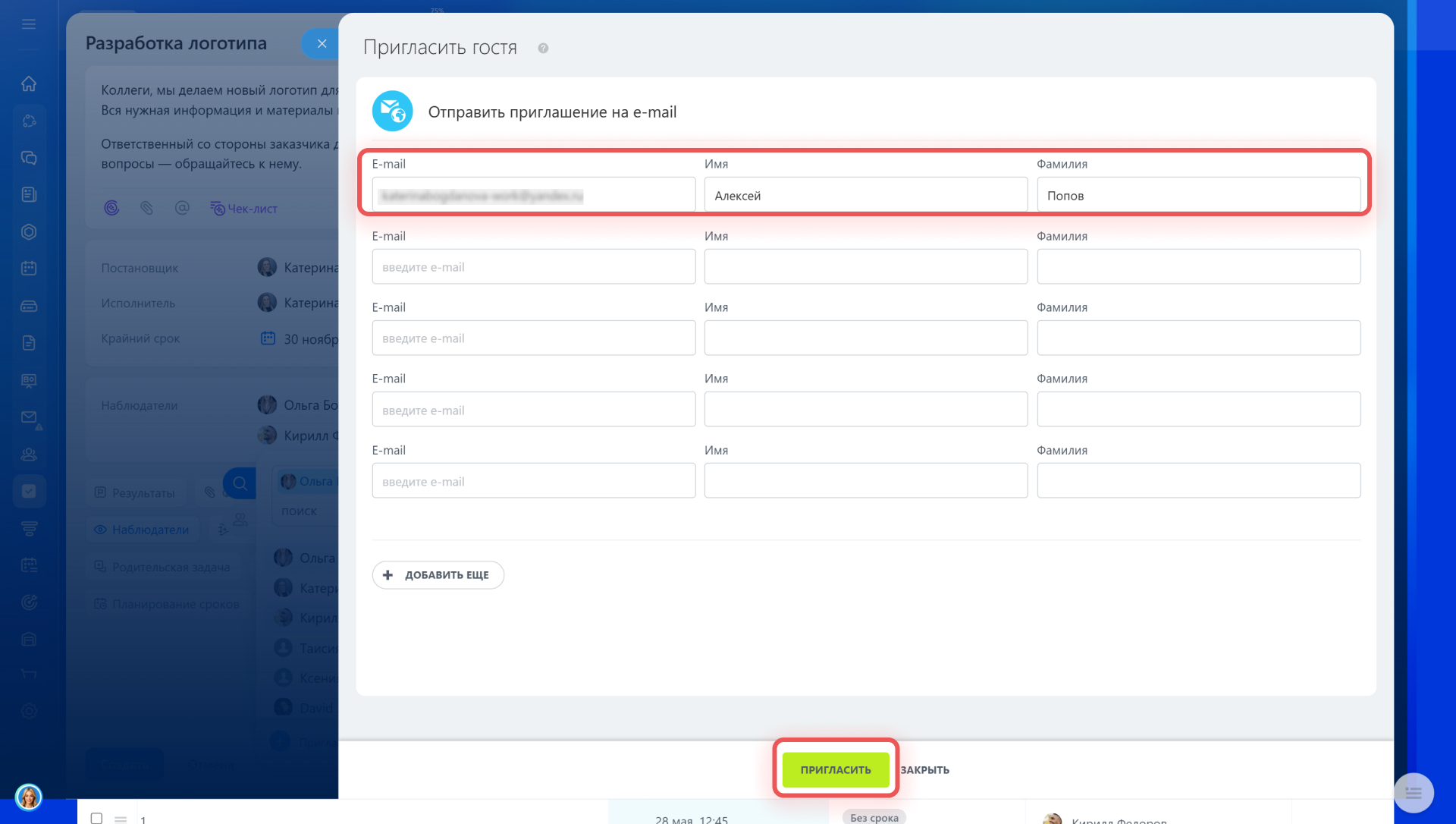1456x824 pixels.
Task: Click the third row Фамилия field
Action: point(1198,338)
